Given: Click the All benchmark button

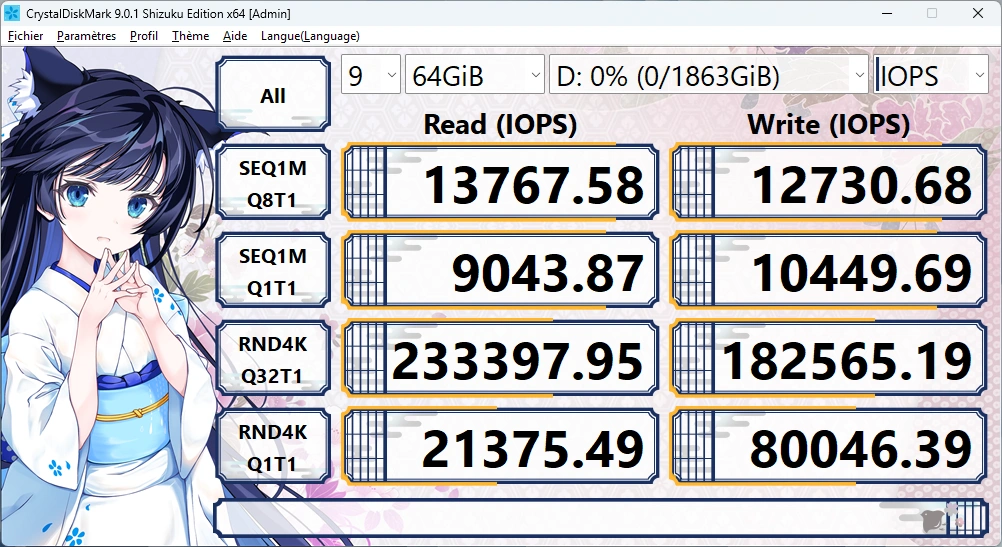Looking at the screenshot, I should [x=273, y=95].
